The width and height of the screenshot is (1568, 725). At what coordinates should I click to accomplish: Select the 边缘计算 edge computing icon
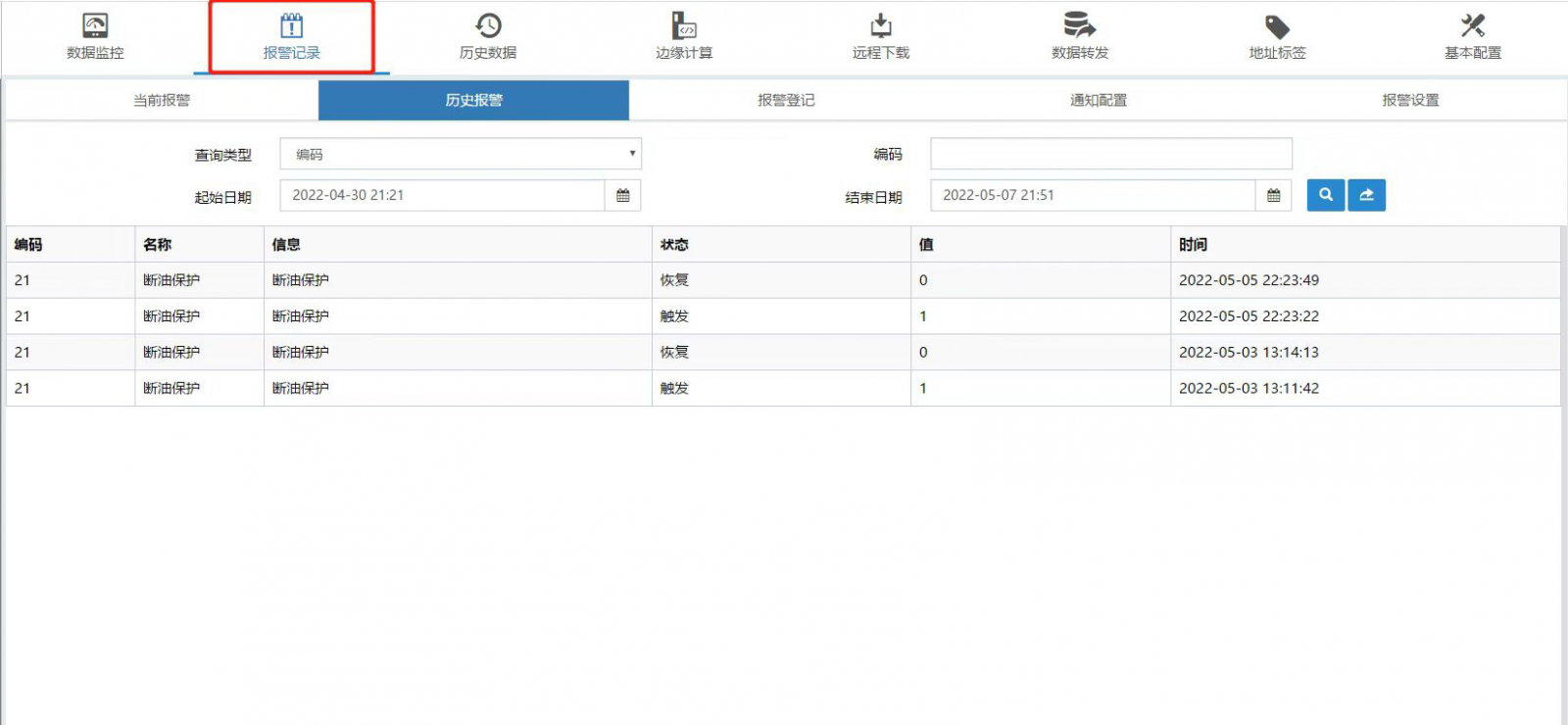[x=684, y=26]
